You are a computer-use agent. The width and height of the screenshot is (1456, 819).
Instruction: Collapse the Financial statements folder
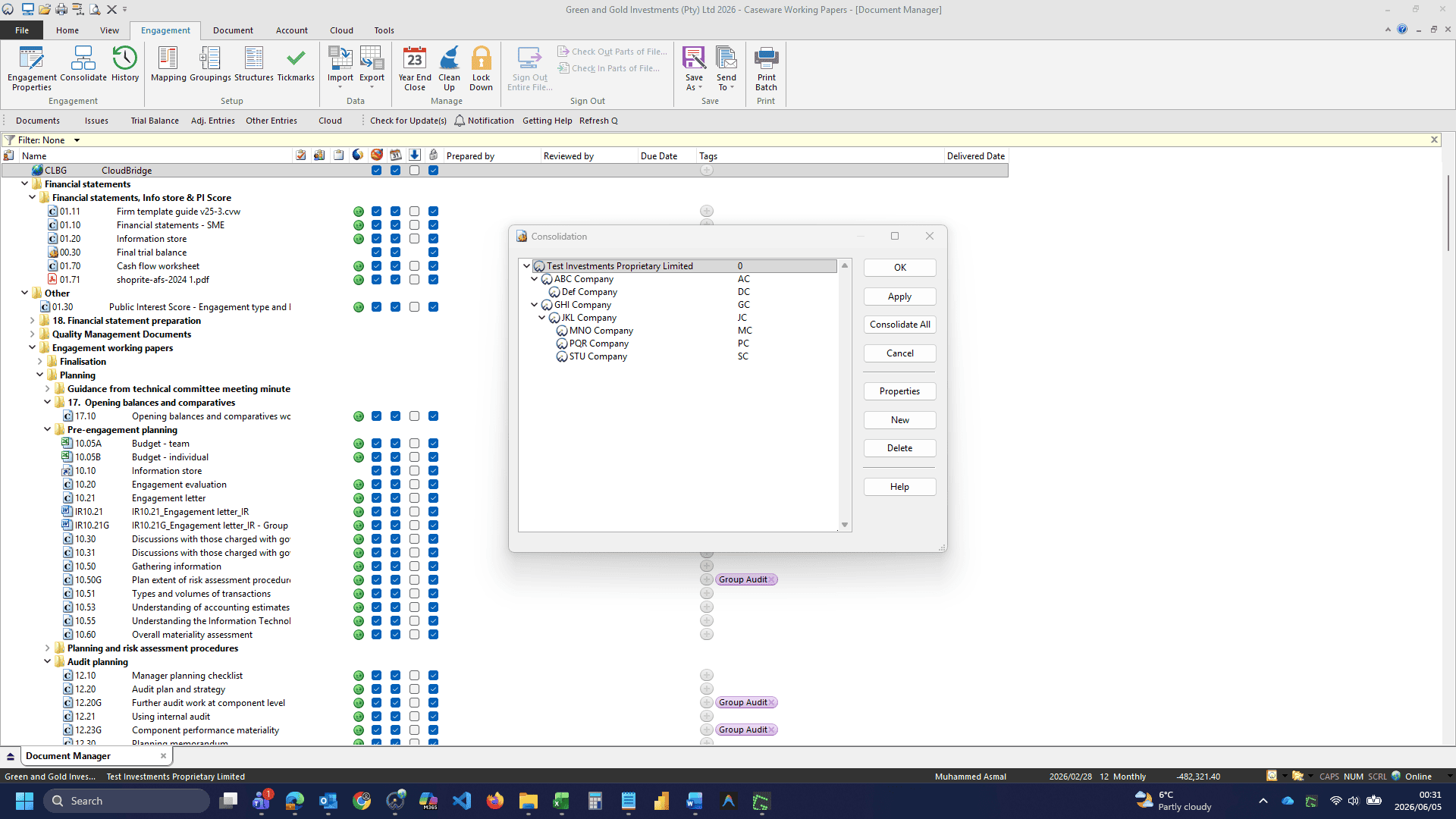click(24, 184)
